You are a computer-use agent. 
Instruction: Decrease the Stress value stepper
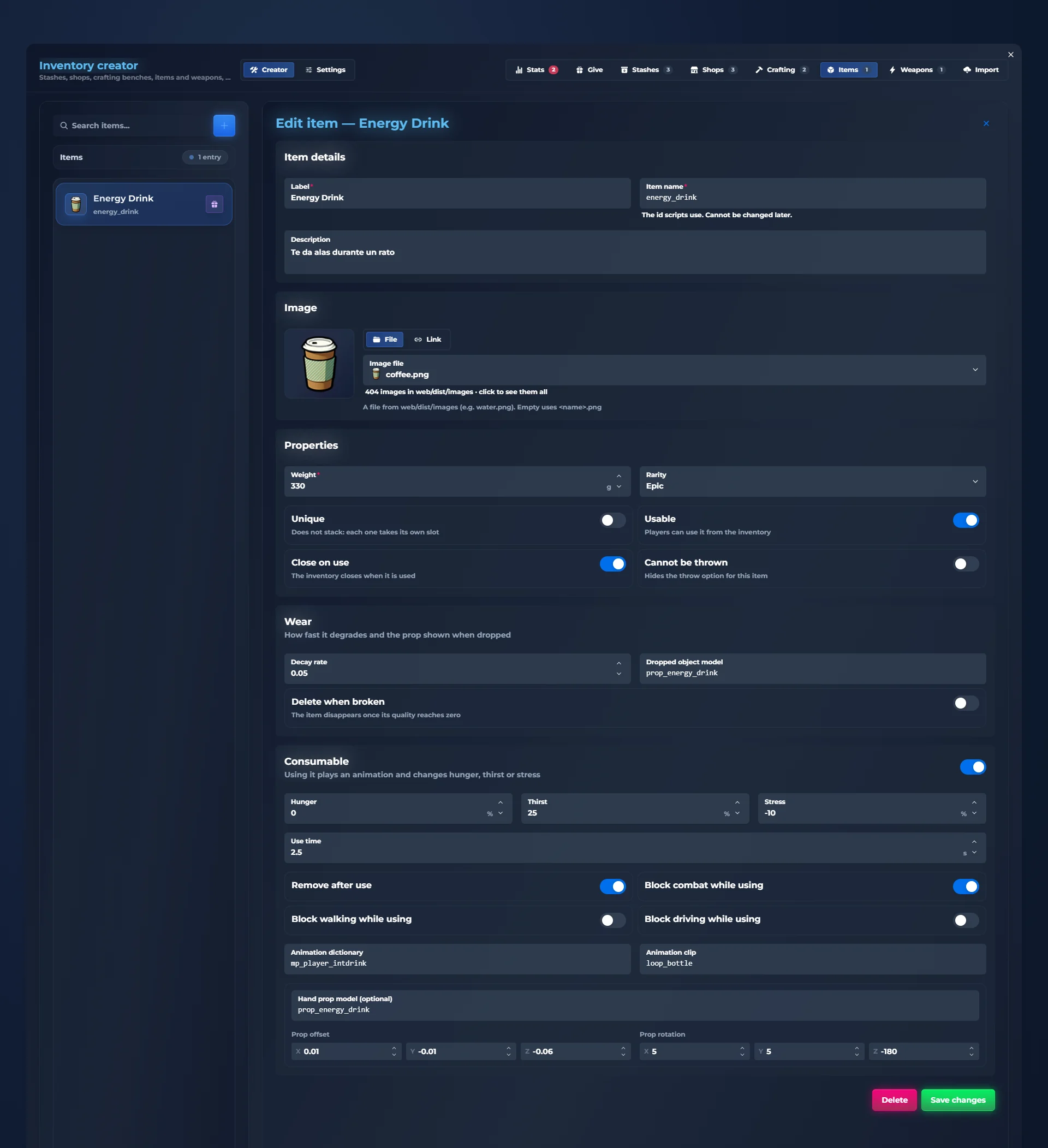pyautogui.click(x=974, y=813)
